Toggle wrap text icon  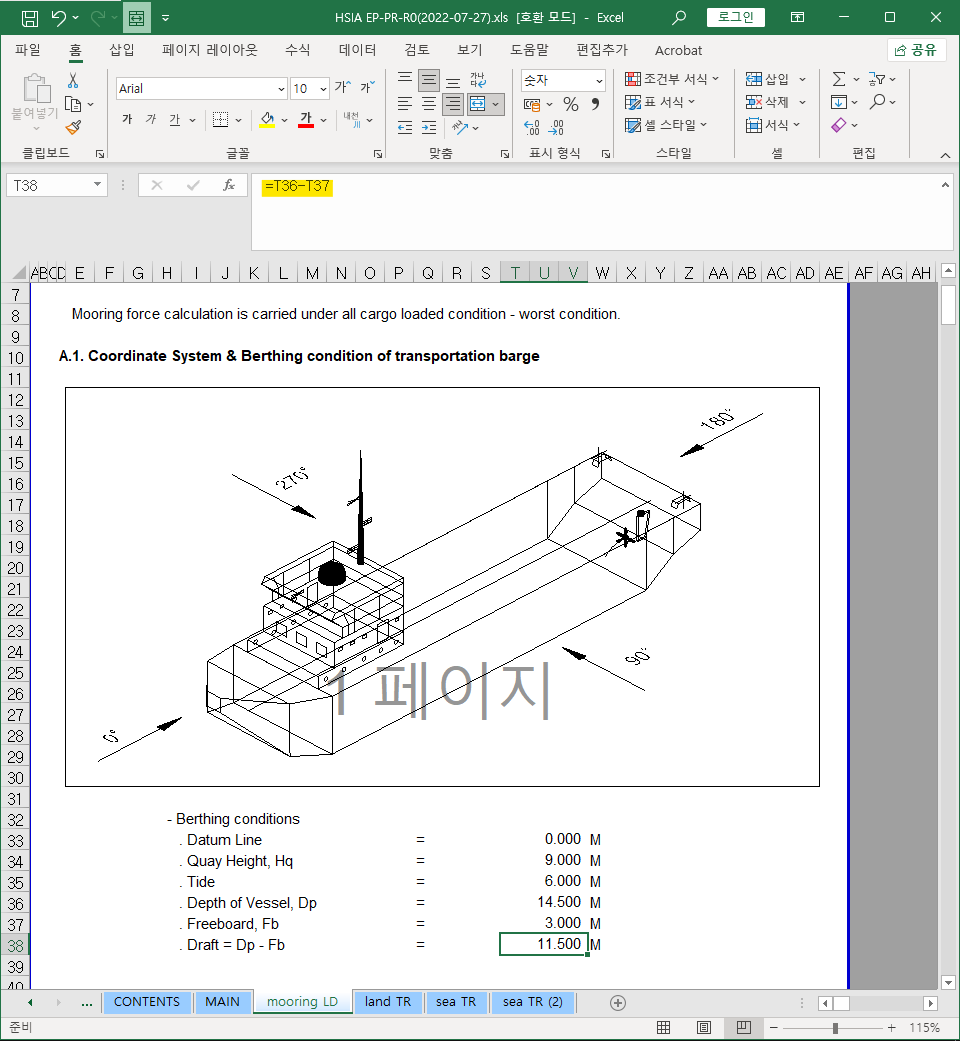pyautogui.click(x=478, y=80)
